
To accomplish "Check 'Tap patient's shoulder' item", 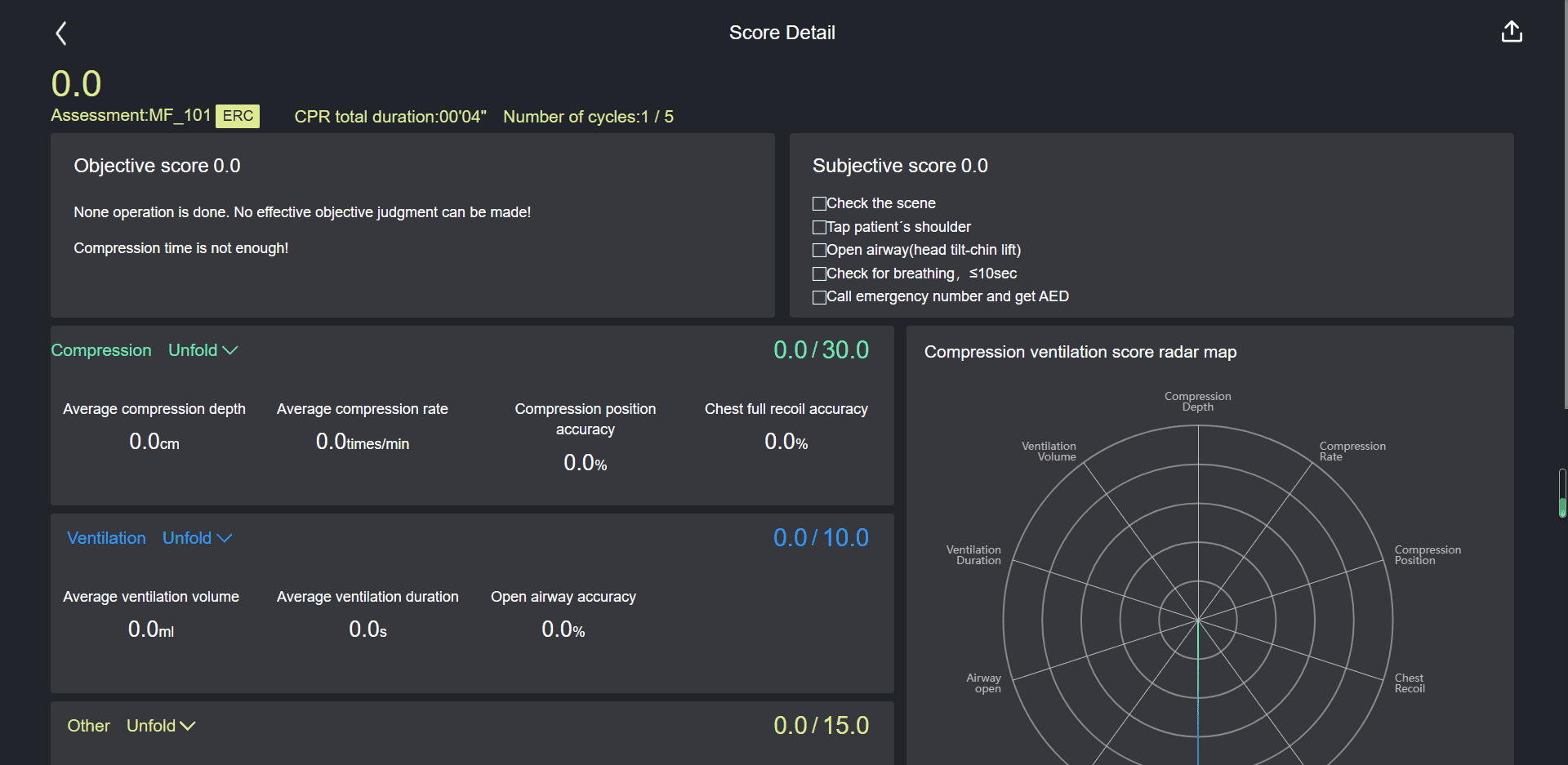I will tap(819, 226).
